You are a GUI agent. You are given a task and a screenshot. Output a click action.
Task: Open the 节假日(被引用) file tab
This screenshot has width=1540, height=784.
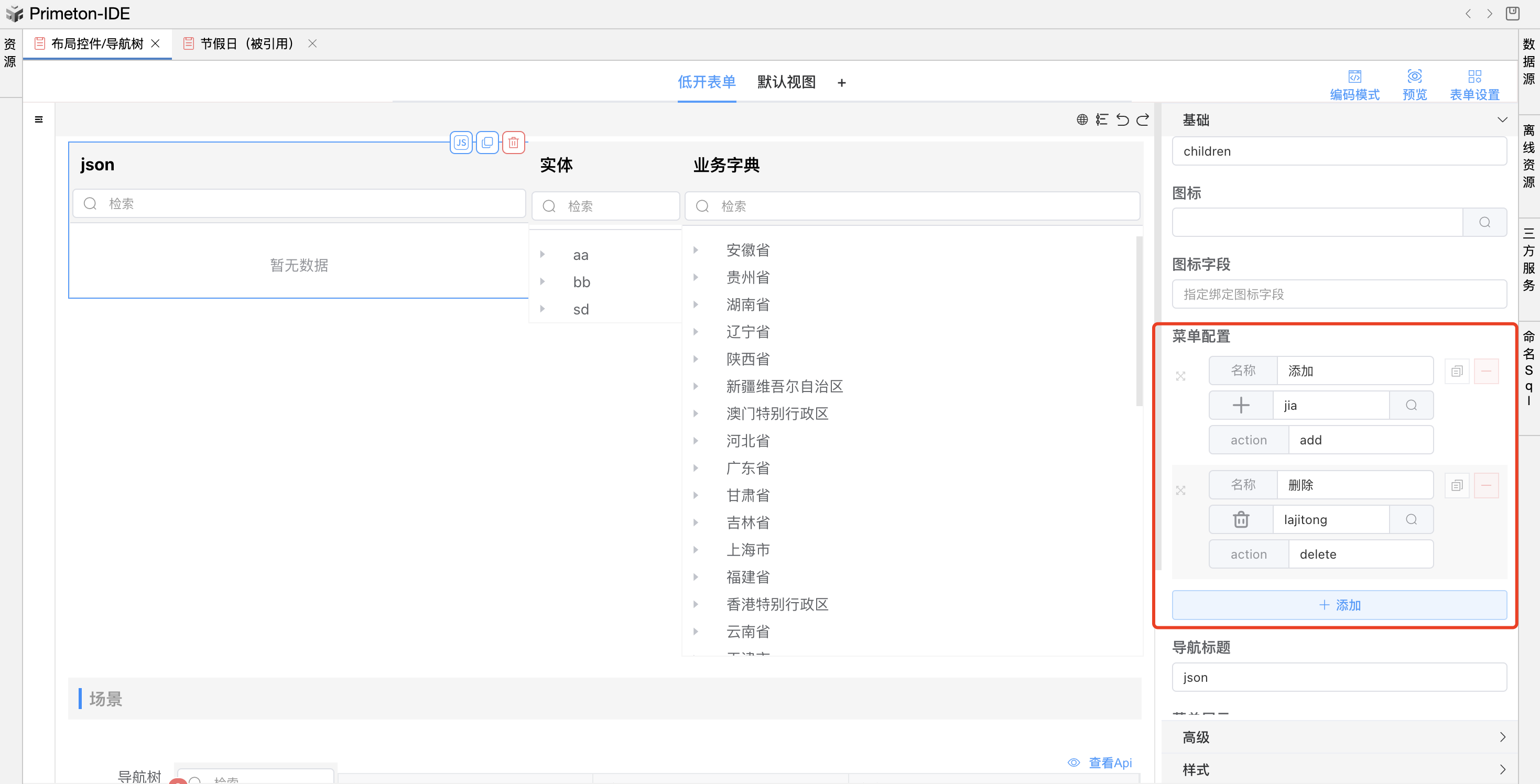coord(246,43)
